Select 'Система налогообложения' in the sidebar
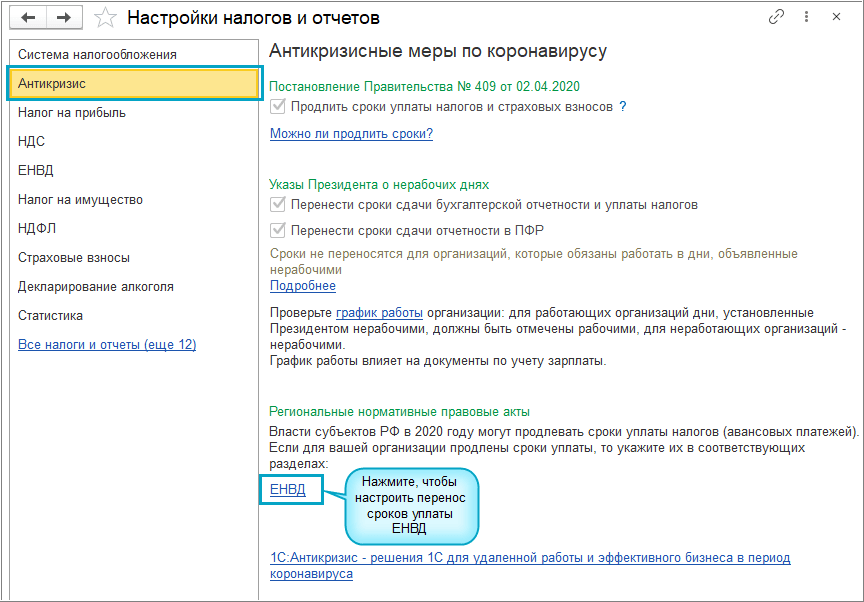This screenshot has width=864, height=602. 97,55
